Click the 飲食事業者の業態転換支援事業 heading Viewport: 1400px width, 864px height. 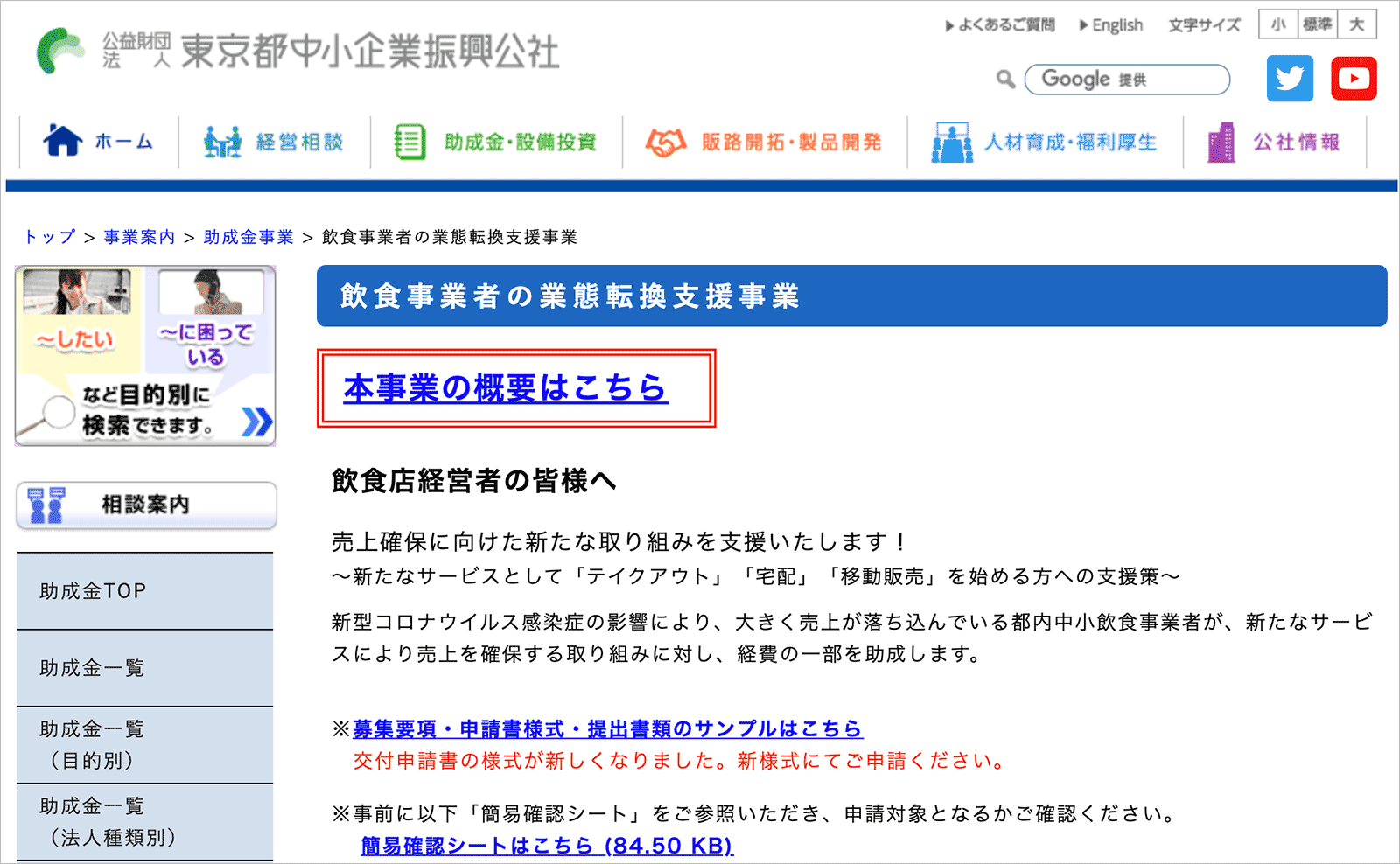coord(570,296)
